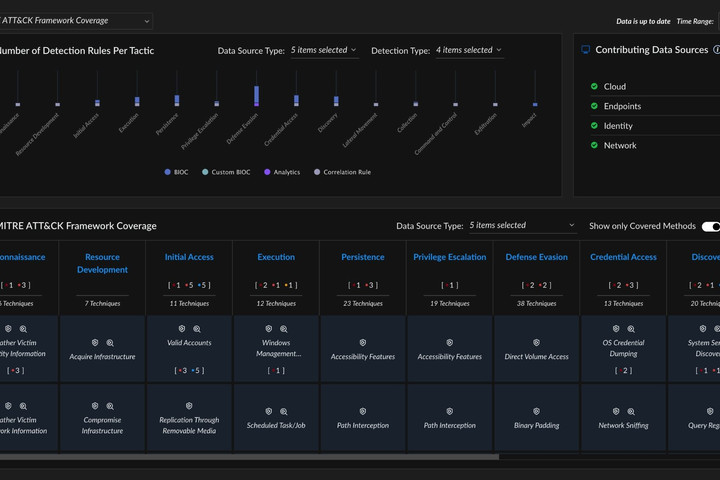
Task: Toggle Correlation Rule series in chart legend
Action: pos(343,172)
